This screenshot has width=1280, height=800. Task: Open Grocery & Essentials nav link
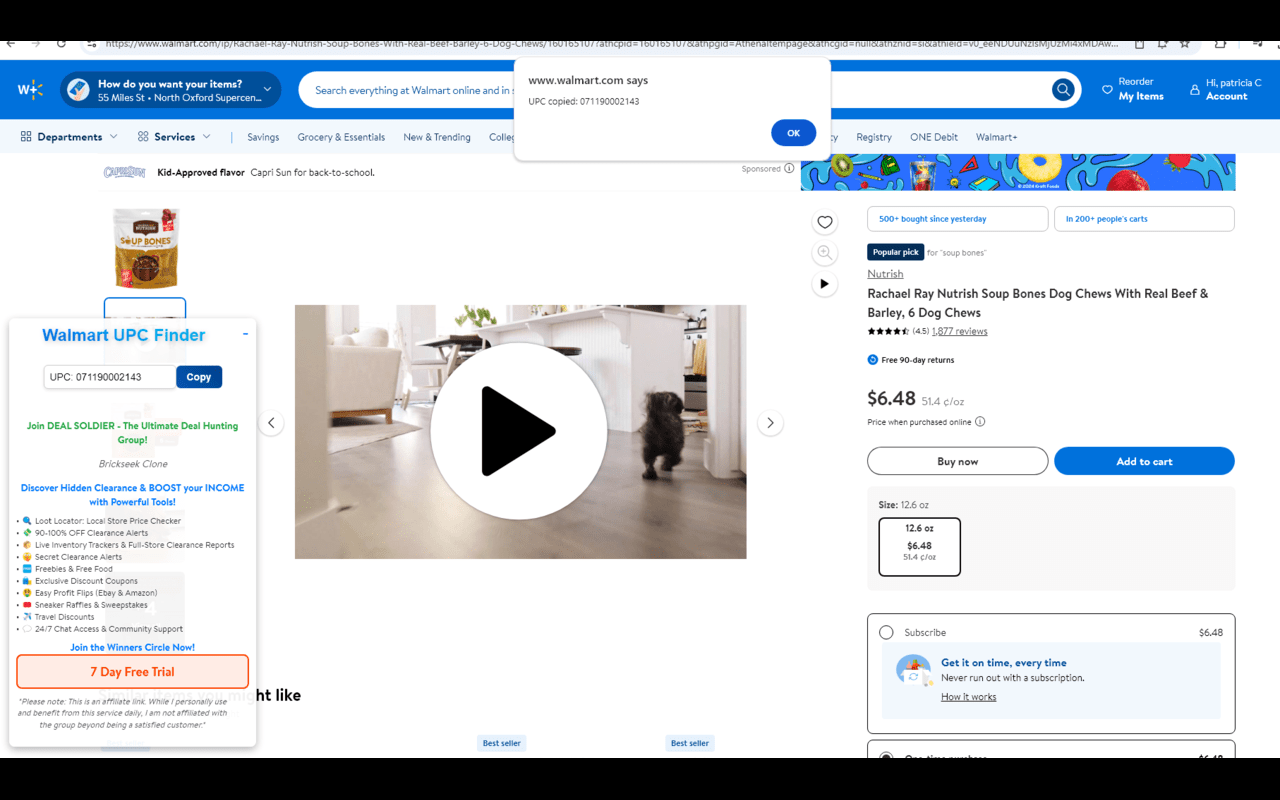click(341, 137)
